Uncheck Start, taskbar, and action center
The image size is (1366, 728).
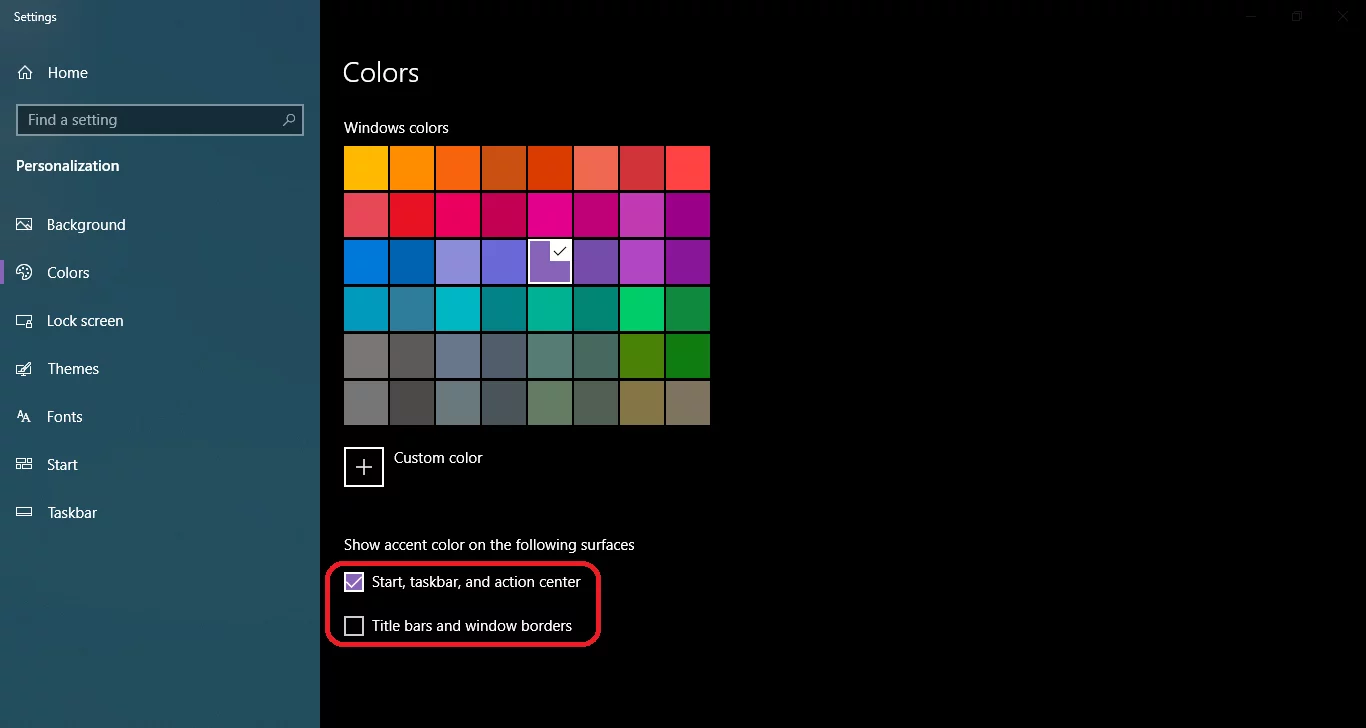[x=354, y=582]
